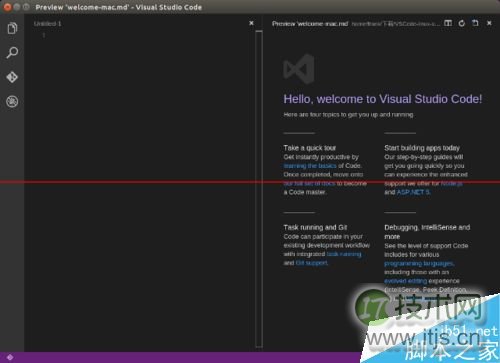Viewport: 500px width, 363px height.
Task: Click the 'Start building apps today' heading
Action: (x=422, y=148)
